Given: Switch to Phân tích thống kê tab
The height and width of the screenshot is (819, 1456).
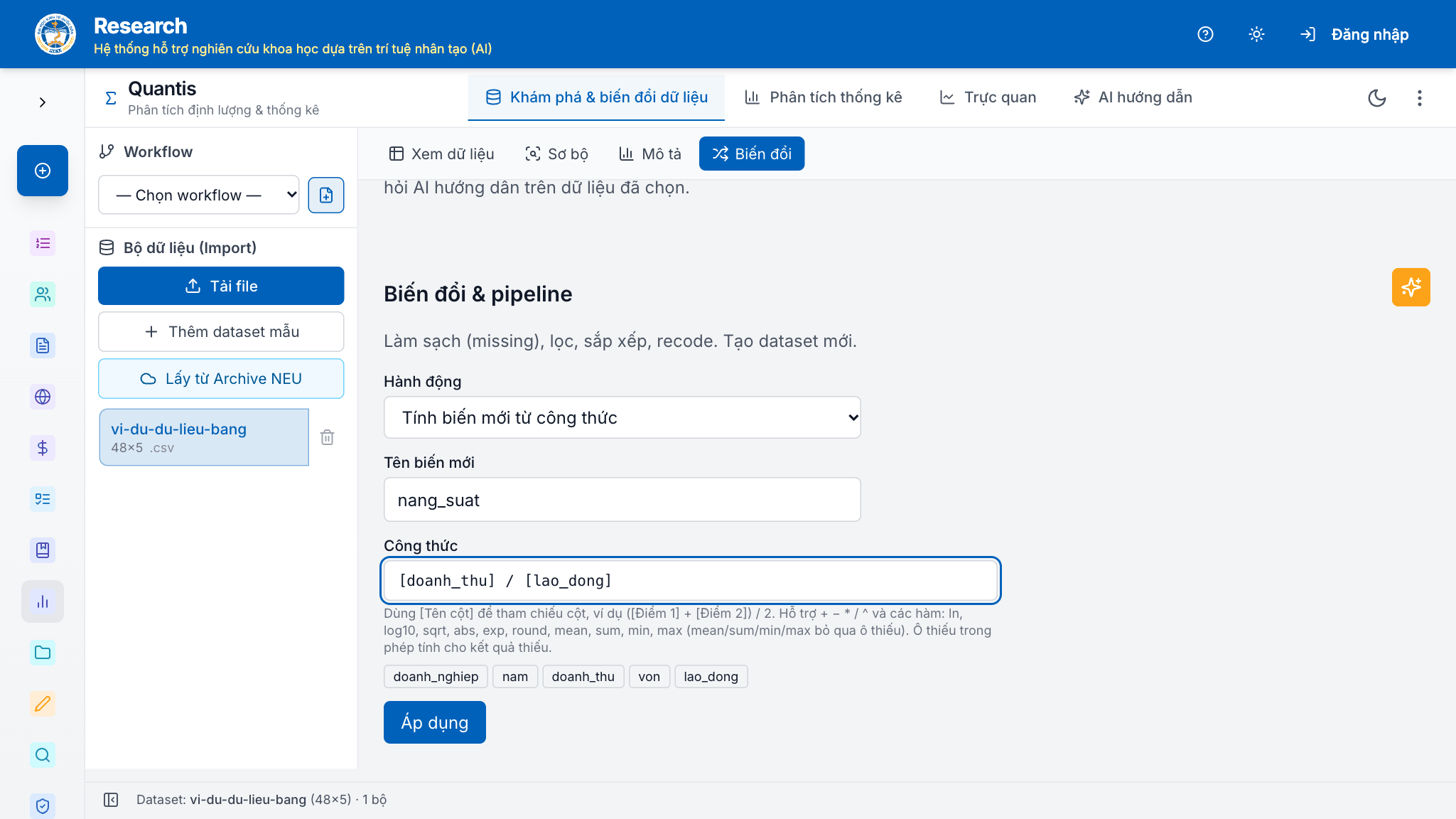Looking at the screenshot, I should pyautogui.click(x=823, y=97).
